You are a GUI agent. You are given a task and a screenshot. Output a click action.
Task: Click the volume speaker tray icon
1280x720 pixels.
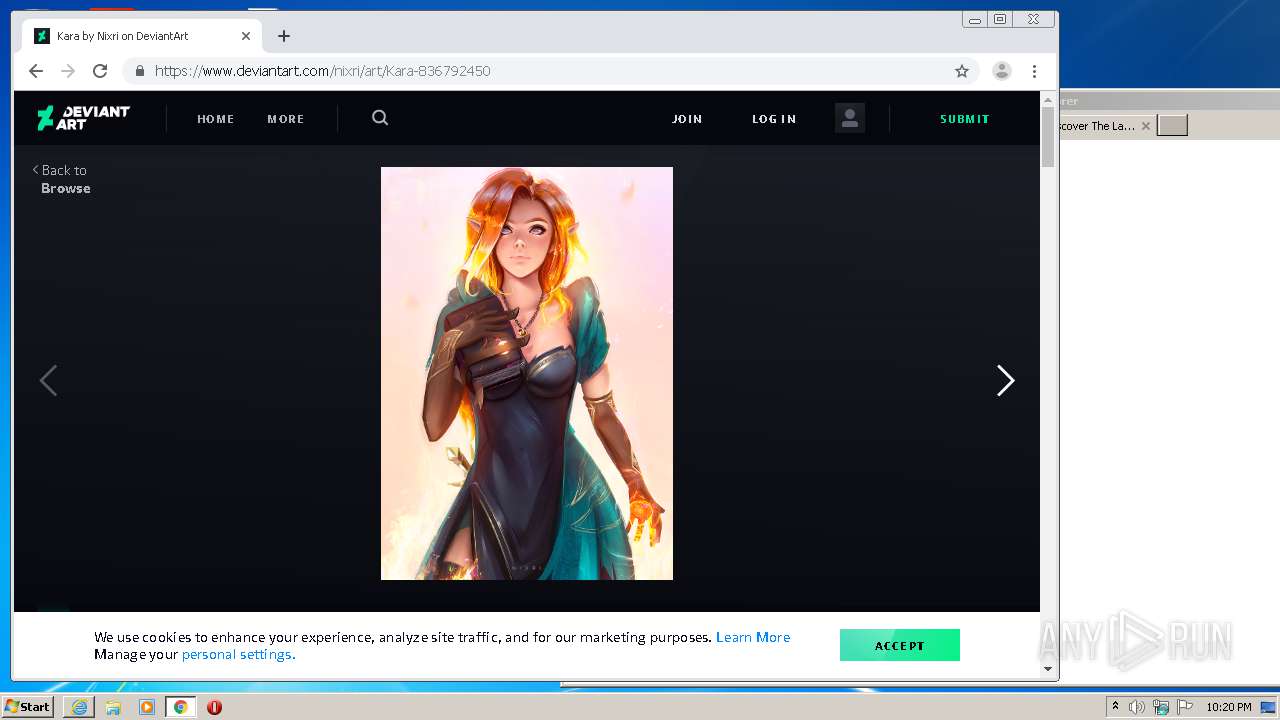[x=1137, y=707]
